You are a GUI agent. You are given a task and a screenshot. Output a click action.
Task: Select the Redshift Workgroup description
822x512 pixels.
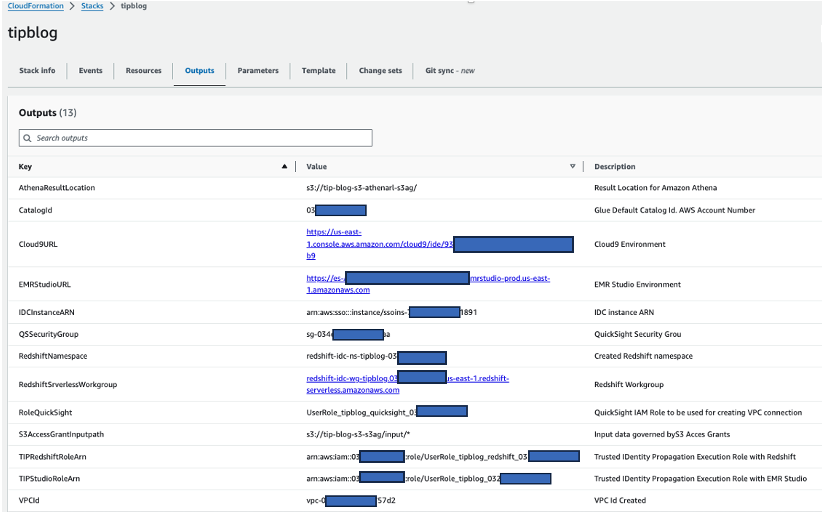coord(629,385)
